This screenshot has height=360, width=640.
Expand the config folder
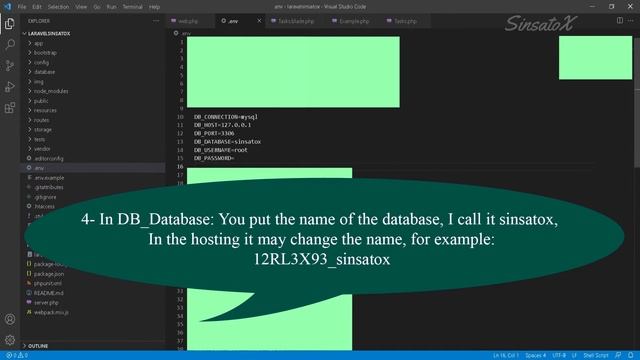point(41,62)
